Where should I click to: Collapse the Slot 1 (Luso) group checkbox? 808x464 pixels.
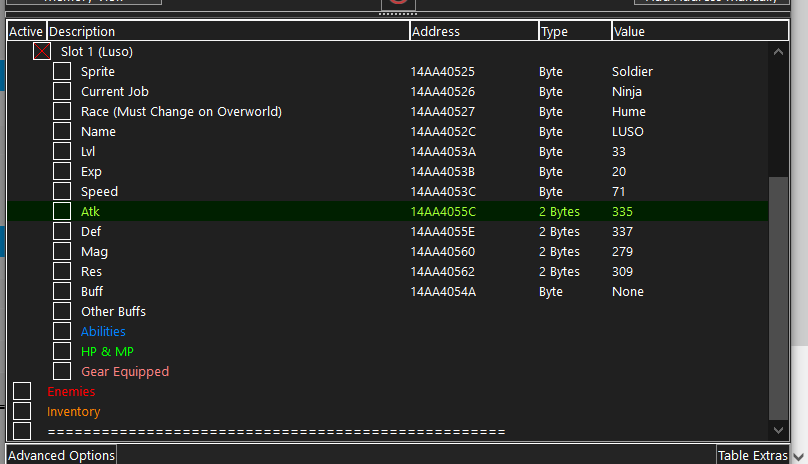click(x=42, y=51)
